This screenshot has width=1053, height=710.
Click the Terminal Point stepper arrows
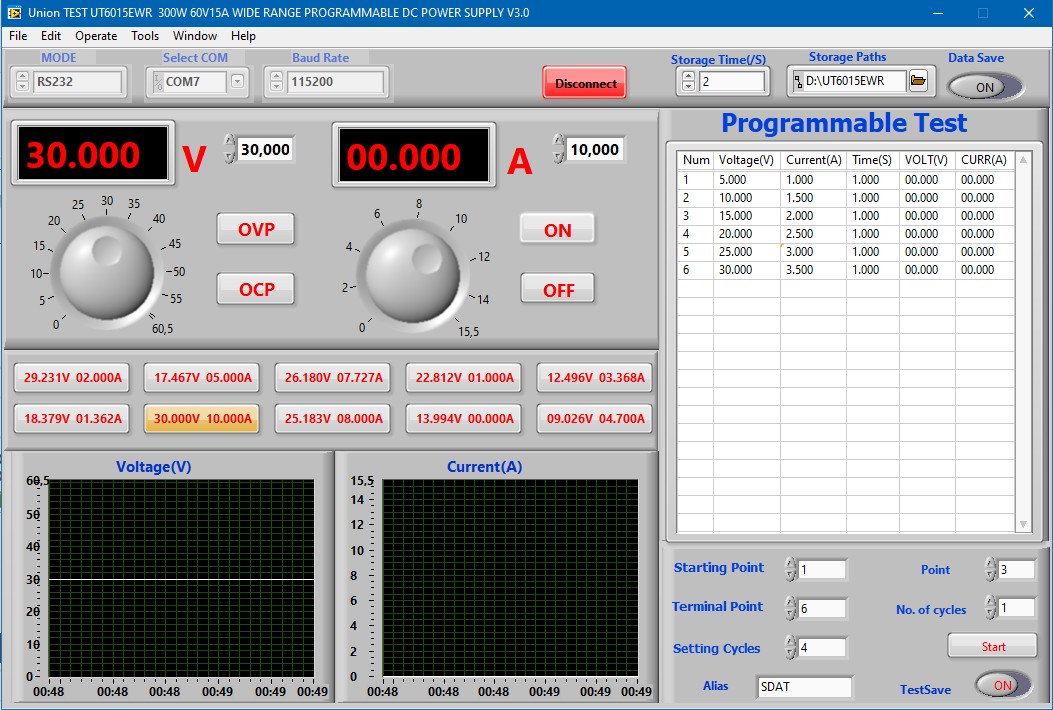tap(791, 608)
